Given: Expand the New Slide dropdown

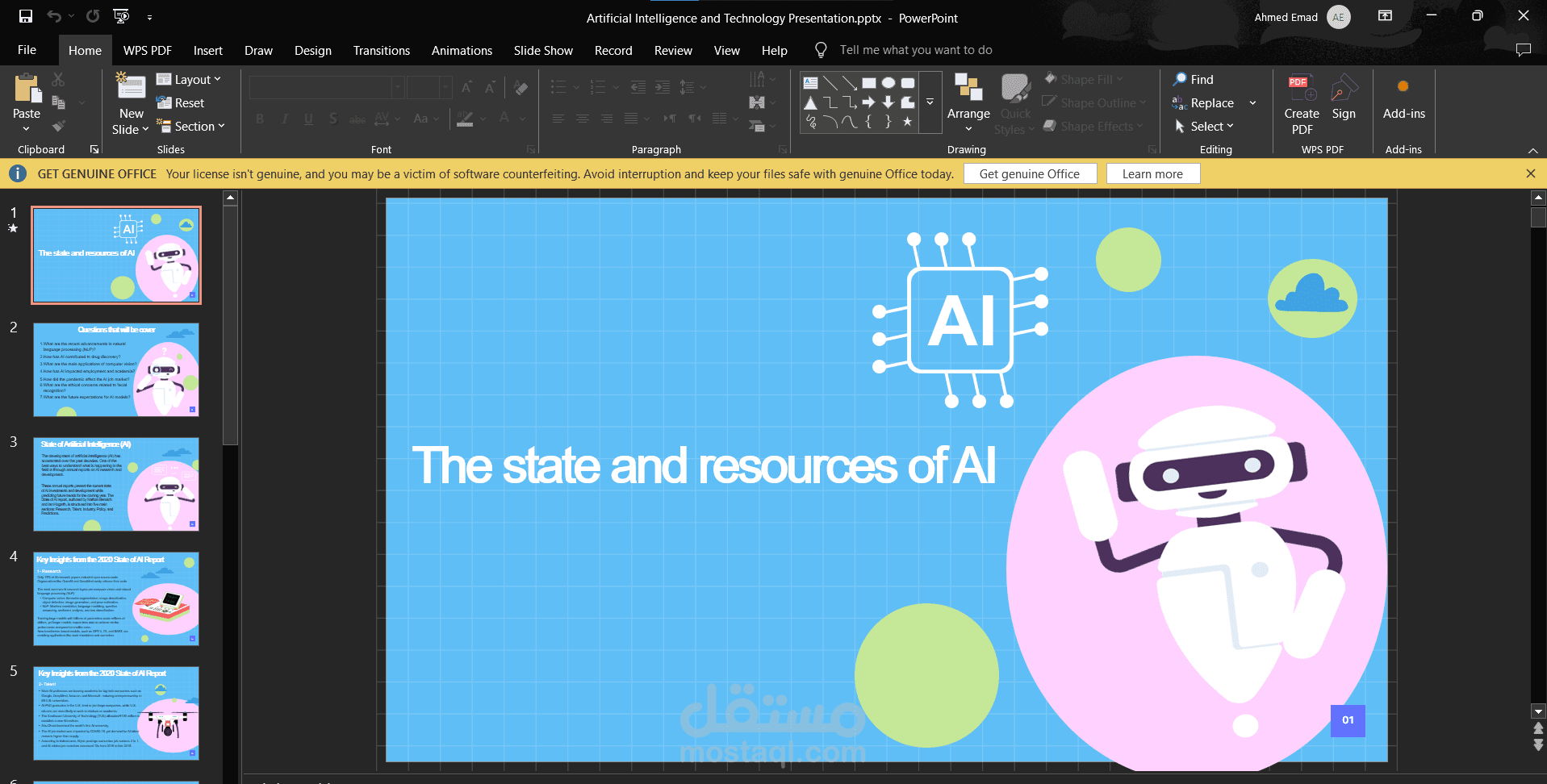Looking at the screenshot, I should coord(131,129).
